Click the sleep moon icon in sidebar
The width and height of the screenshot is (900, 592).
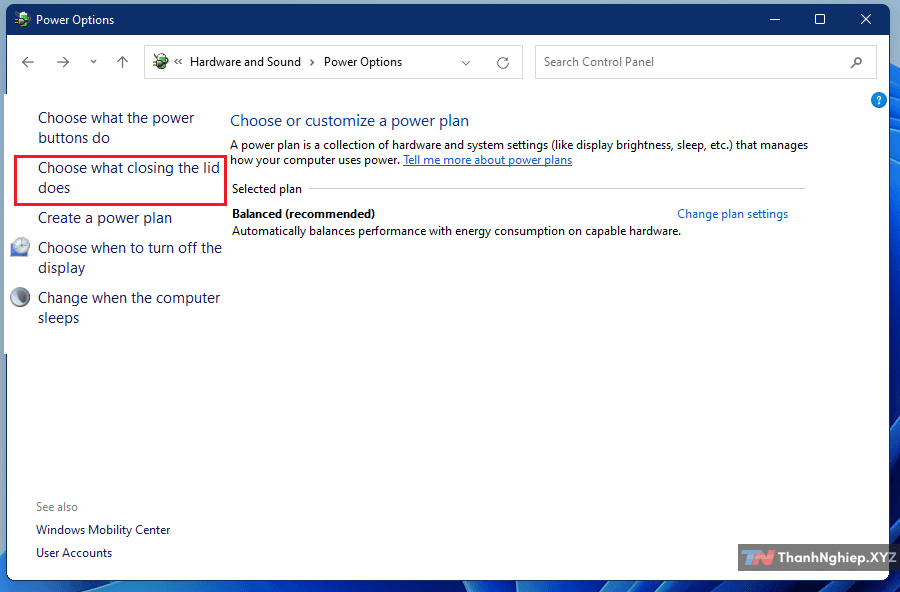[20, 297]
